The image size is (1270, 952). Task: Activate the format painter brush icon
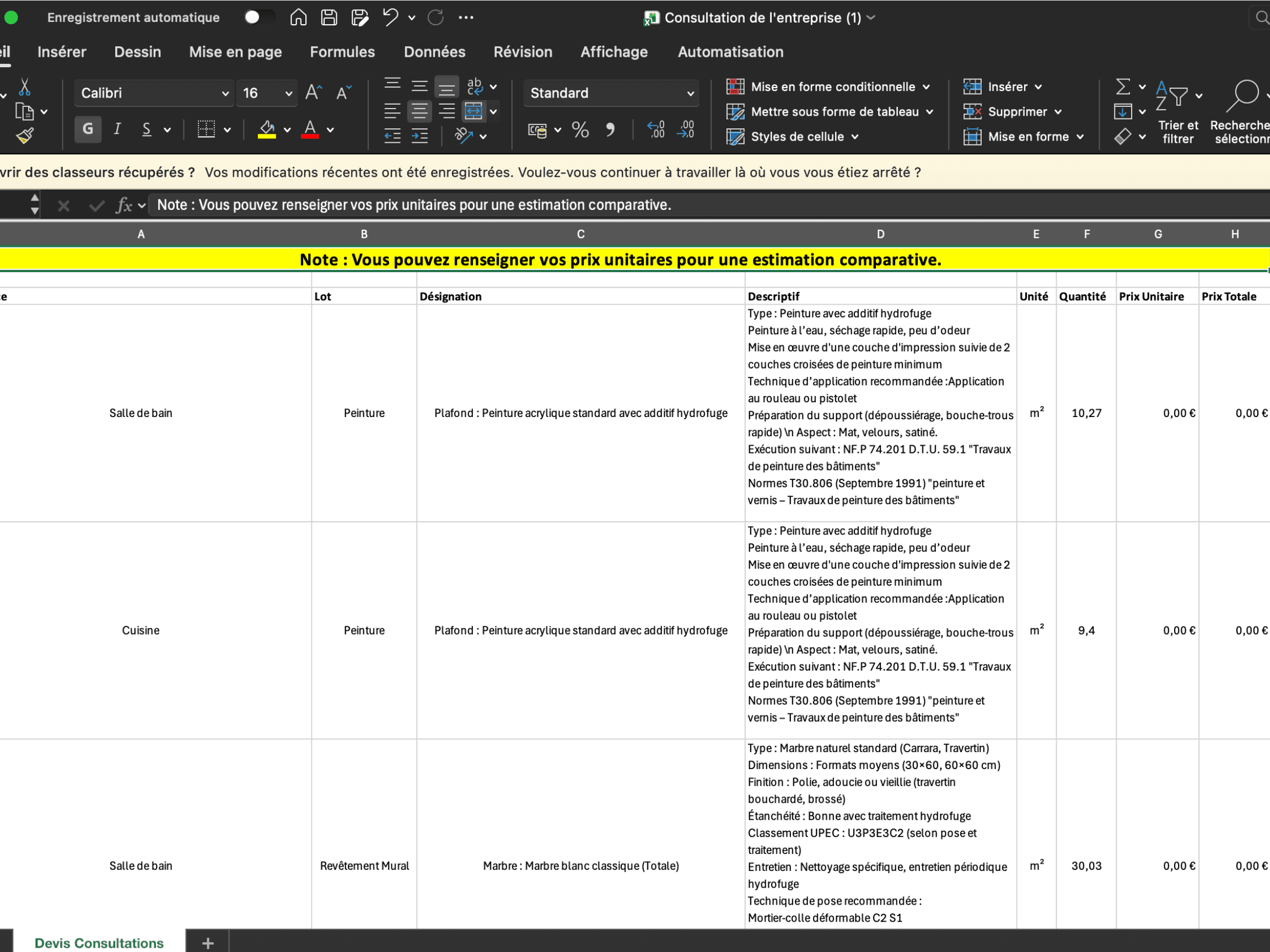(25, 136)
